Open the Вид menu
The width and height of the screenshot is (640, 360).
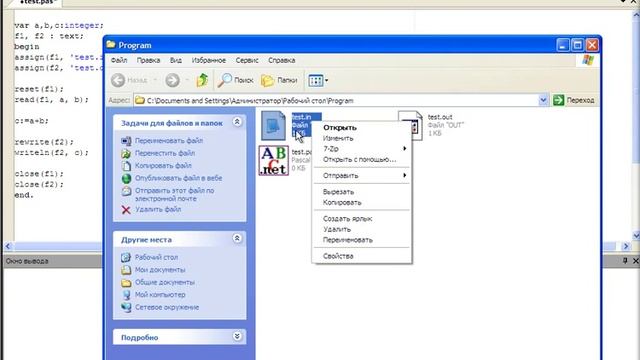point(176,60)
